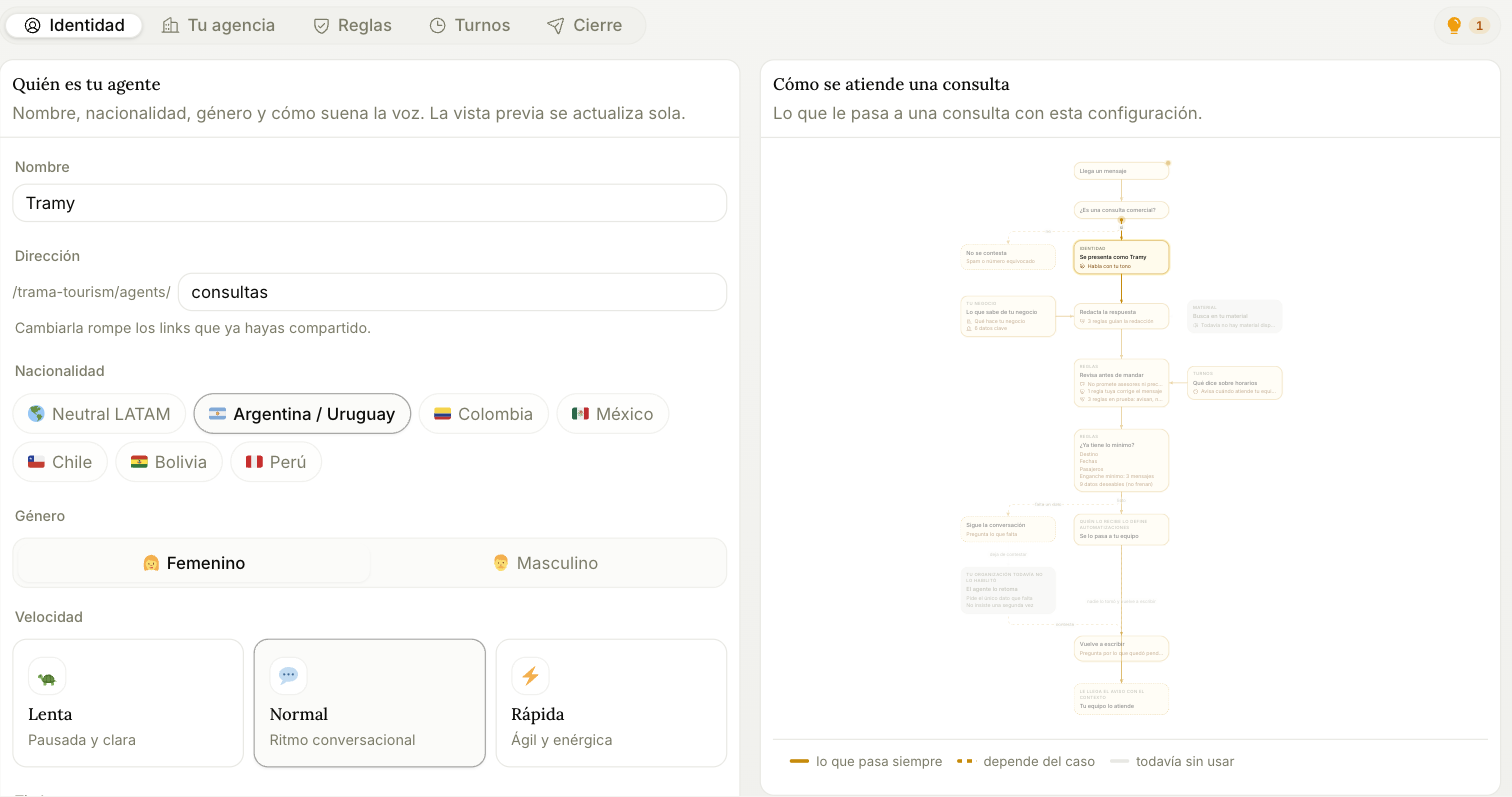The width and height of the screenshot is (1512, 797).
Task: Click the shield icon on Reglas tab
Action: (321, 25)
